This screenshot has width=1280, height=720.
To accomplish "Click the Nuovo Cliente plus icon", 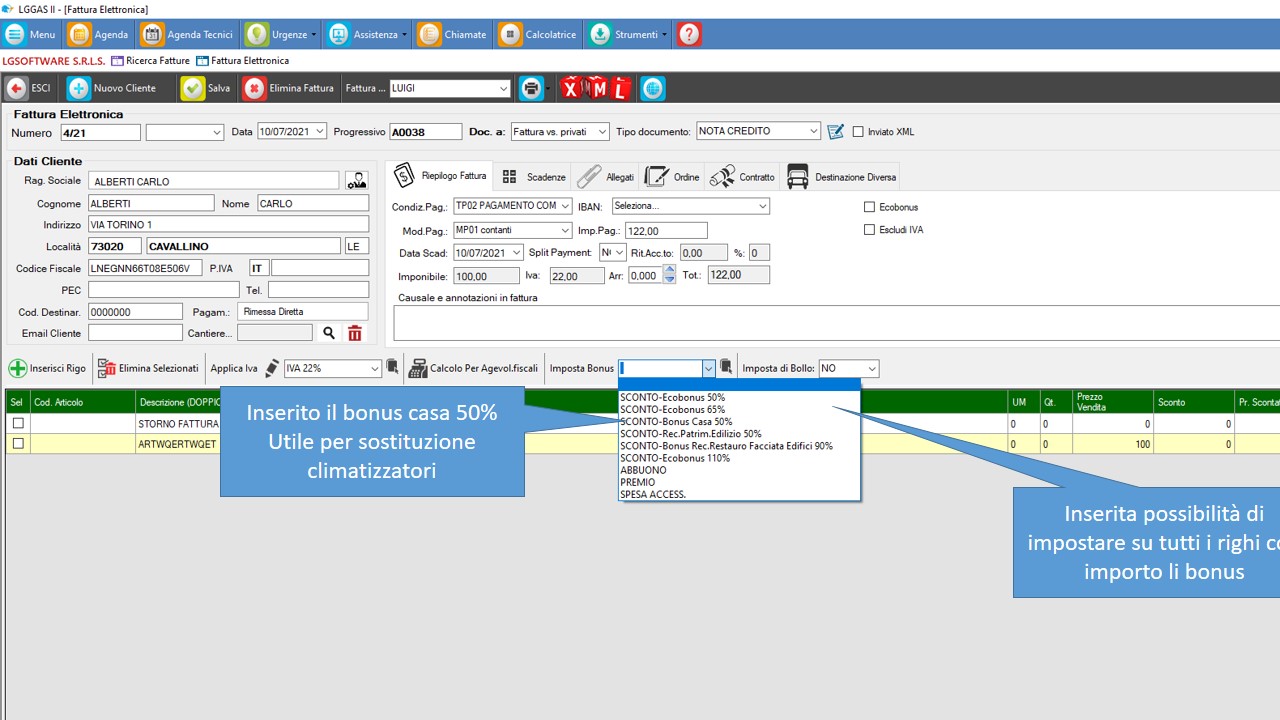I will [x=79, y=88].
